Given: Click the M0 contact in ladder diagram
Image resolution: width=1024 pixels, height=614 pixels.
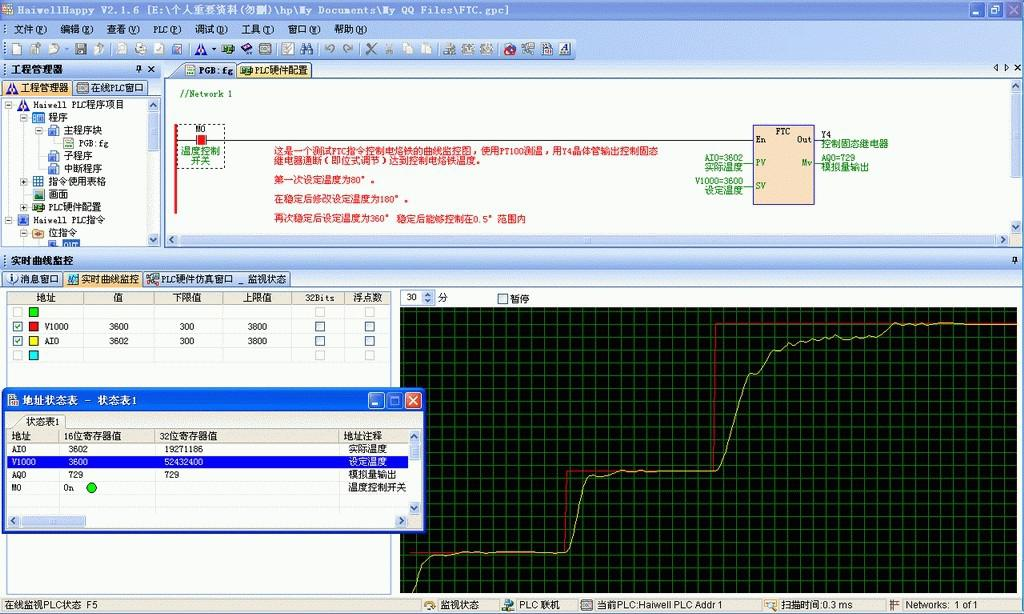Looking at the screenshot, I should 201,140.
